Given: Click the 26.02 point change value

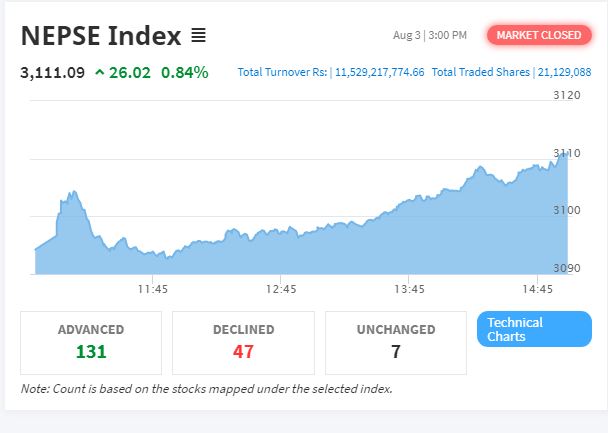Looking at the screenshot, I should pyautogui.click(x=130, y=72).
